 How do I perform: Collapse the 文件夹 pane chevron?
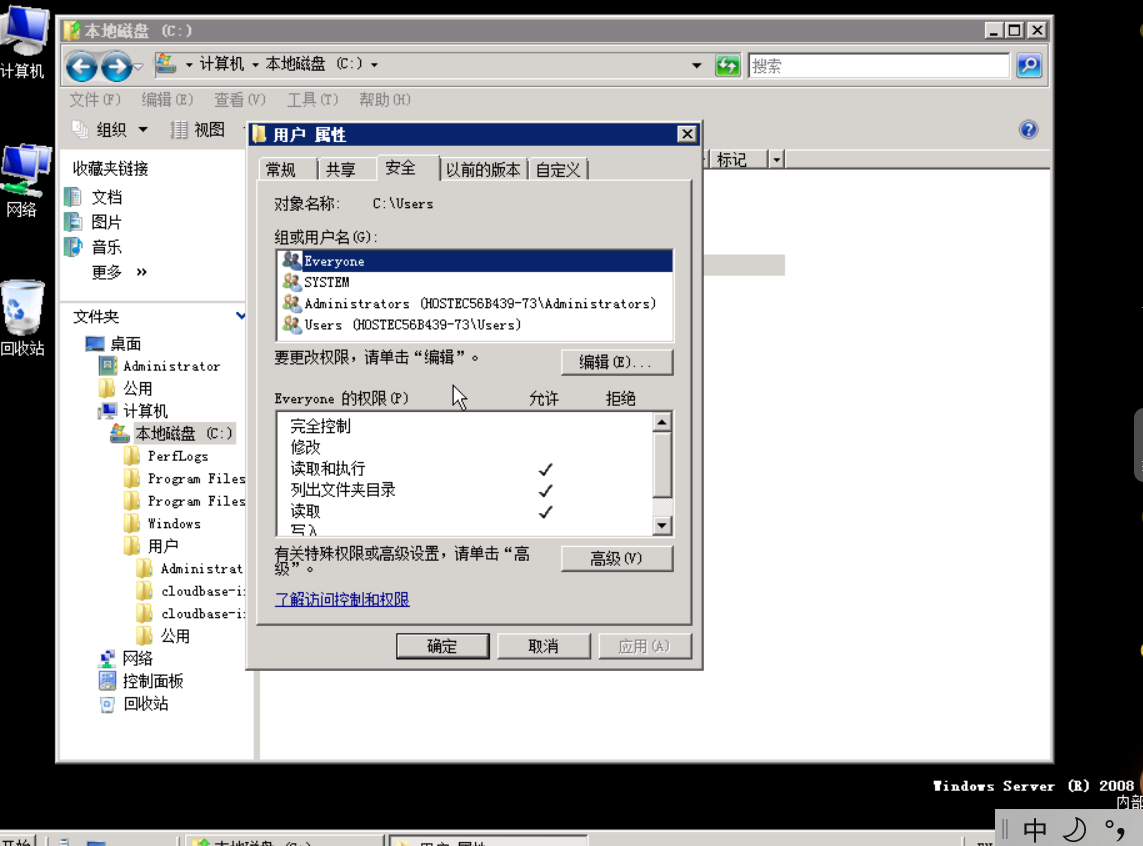click(x=241, y=316)
